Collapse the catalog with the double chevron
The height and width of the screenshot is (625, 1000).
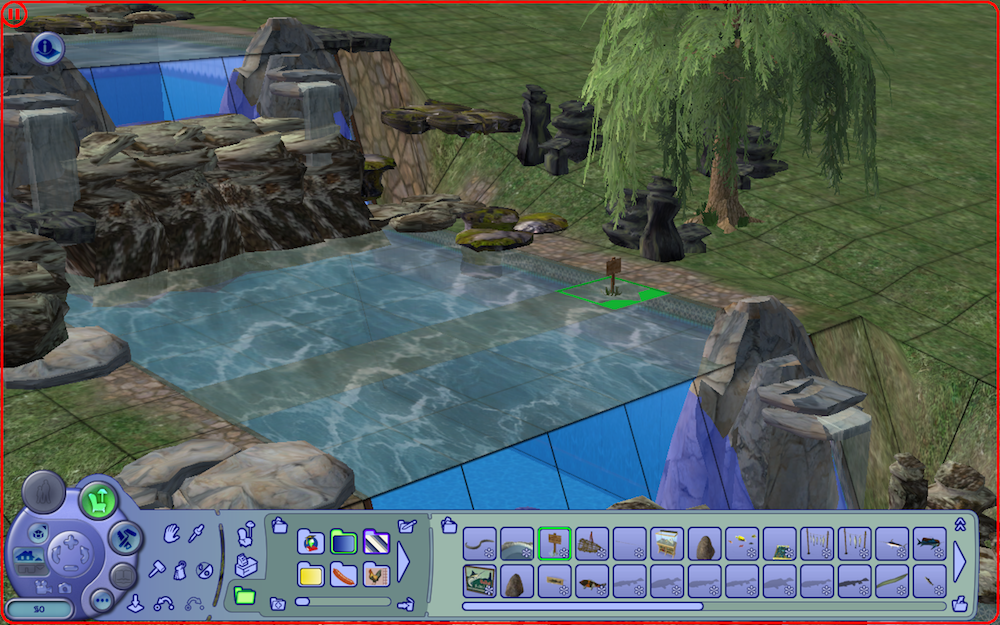click(x=960, y=523)
